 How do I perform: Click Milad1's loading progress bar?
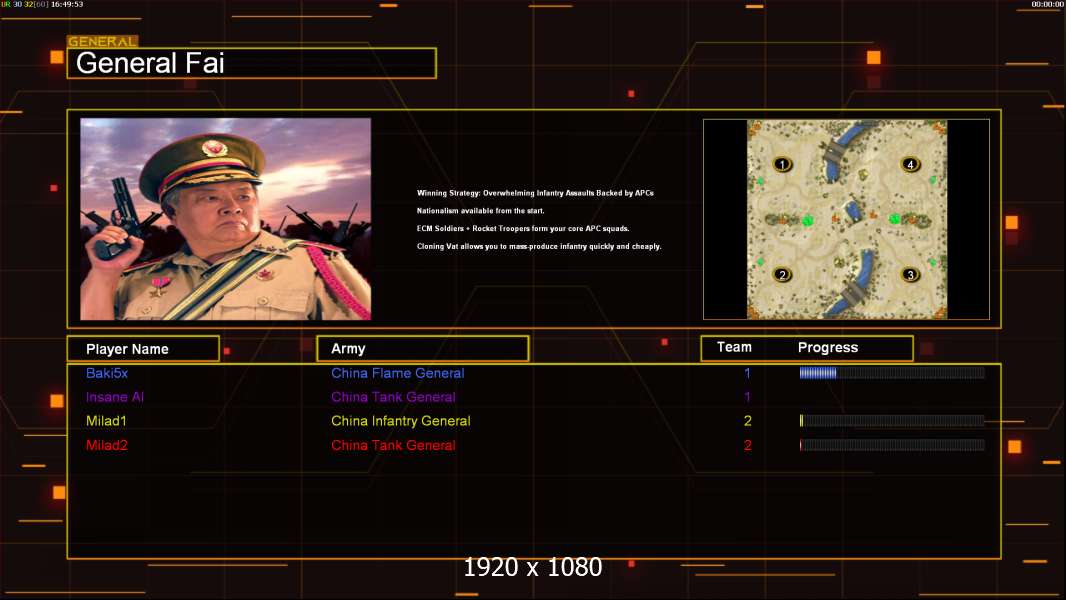click(x=892, y=421)
